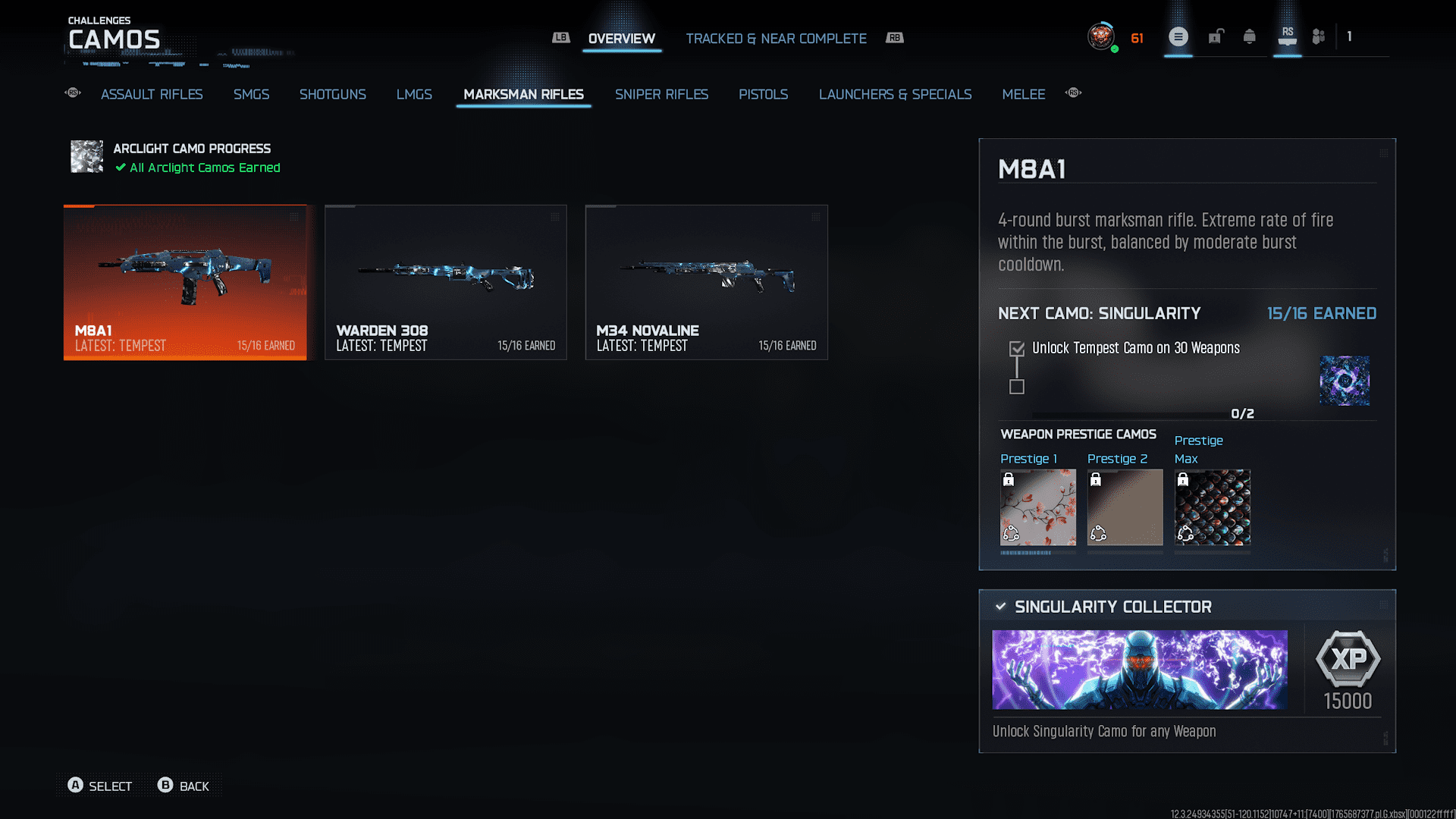This screenshot has height=819, width=1456.
Task: Toggle the Singularity Collector checkmark
Action: (x=1000, y=607)
